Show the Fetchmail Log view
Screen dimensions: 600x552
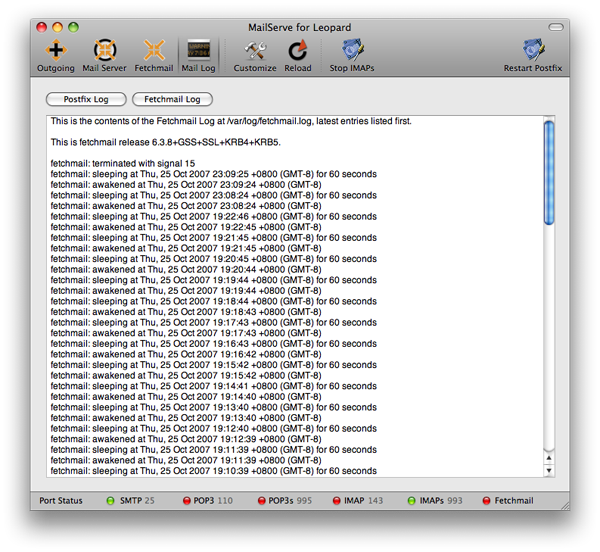point(172,99)
